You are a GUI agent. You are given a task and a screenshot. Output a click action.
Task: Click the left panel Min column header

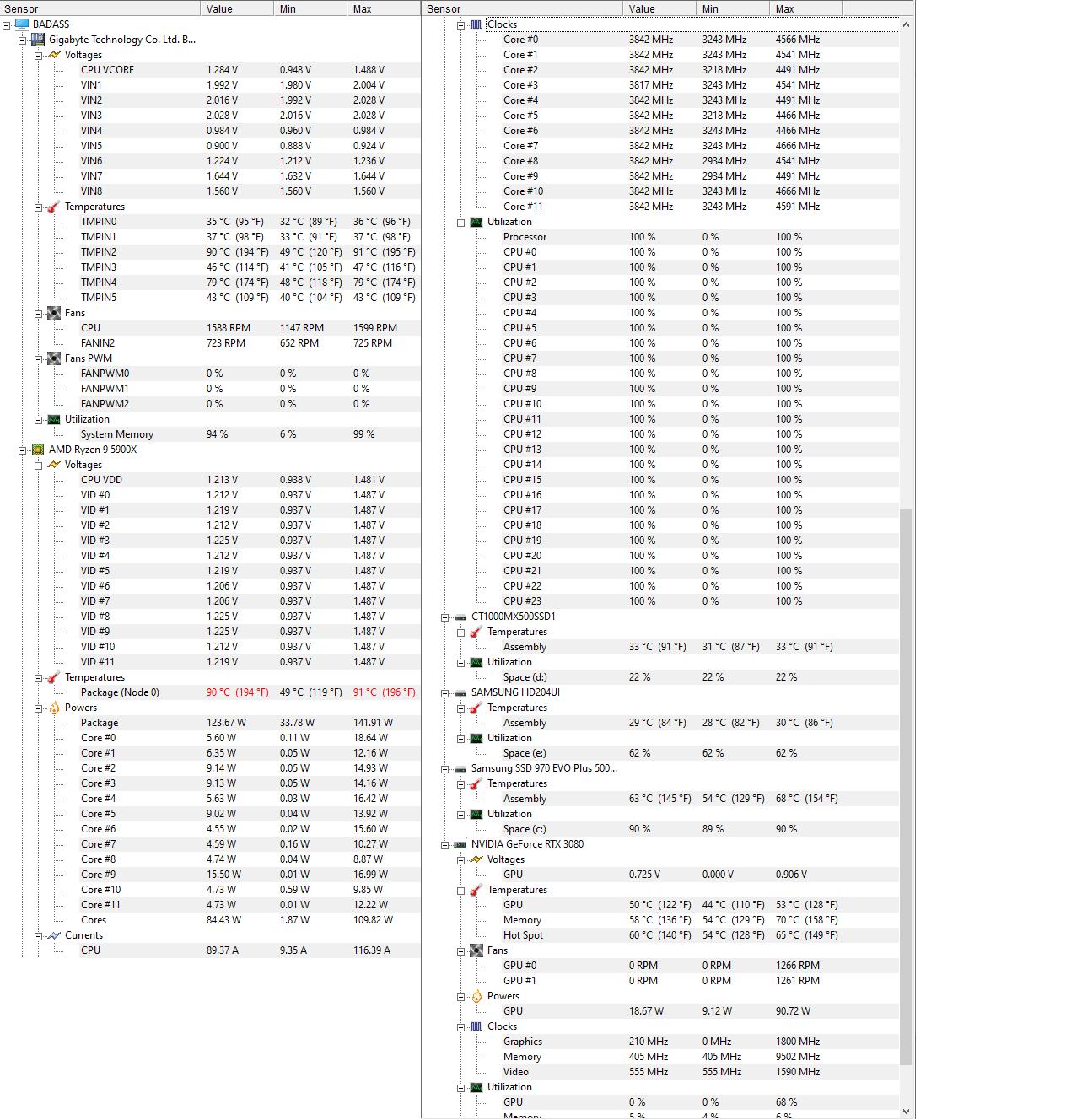pyautogui.click(x=311, y=8)
